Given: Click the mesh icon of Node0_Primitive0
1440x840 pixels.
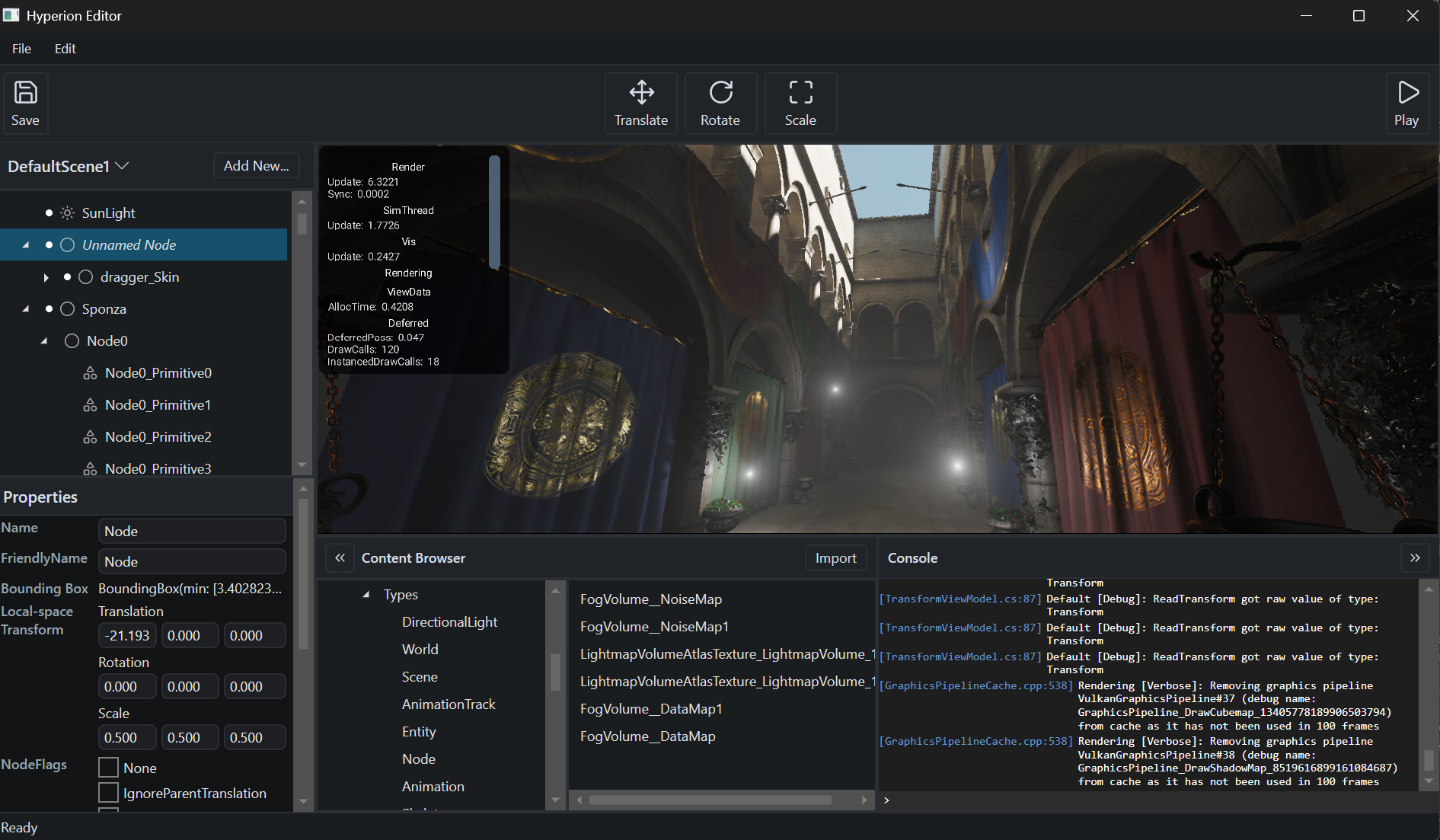Looking at the screenshot, I should click(x=91, y=373).
